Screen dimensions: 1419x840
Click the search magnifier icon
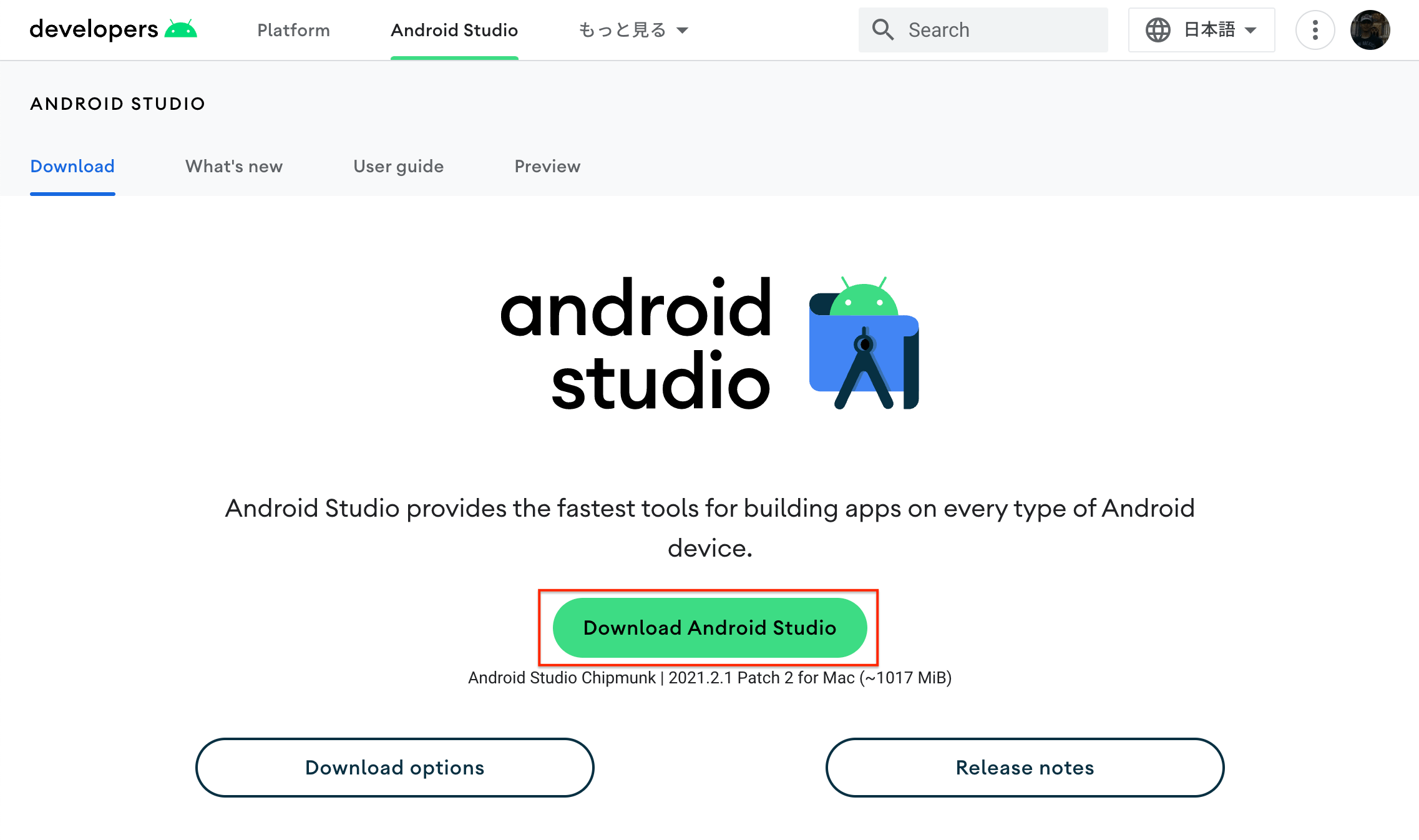tap(882, 29)
